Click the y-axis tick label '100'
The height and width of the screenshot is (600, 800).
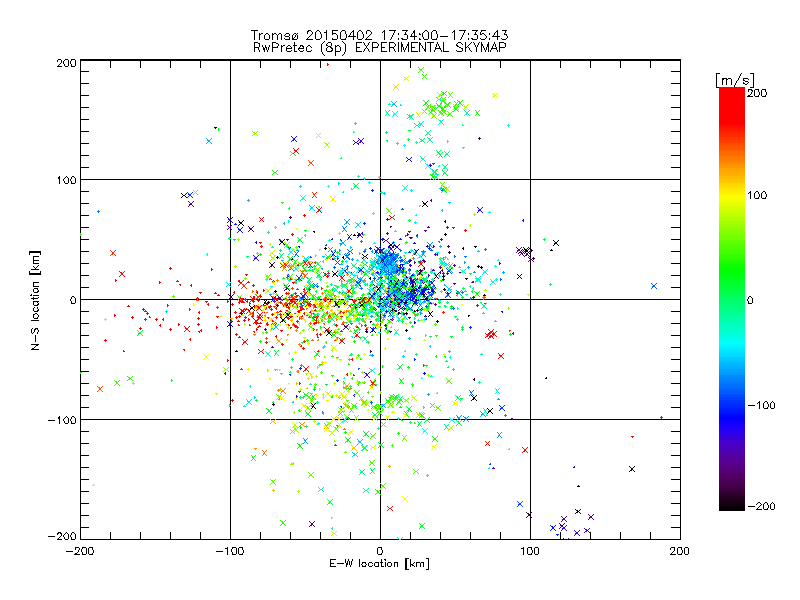pyautogui.click(x=66, y=180)
